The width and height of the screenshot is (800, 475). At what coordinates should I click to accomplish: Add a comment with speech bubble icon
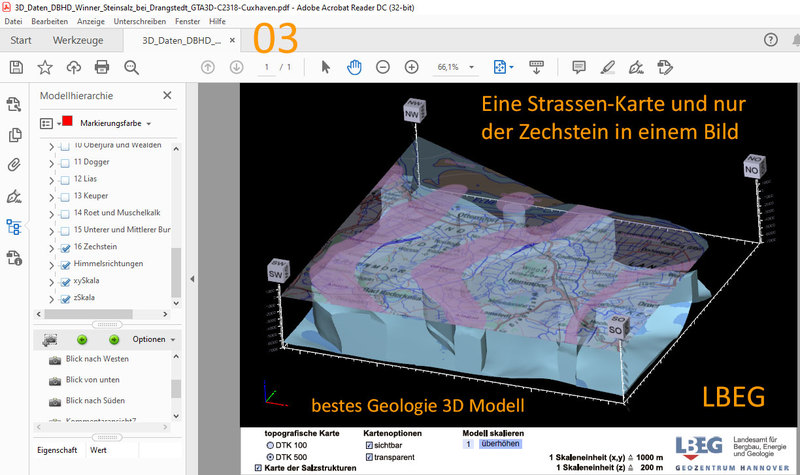tap(578, 67)
